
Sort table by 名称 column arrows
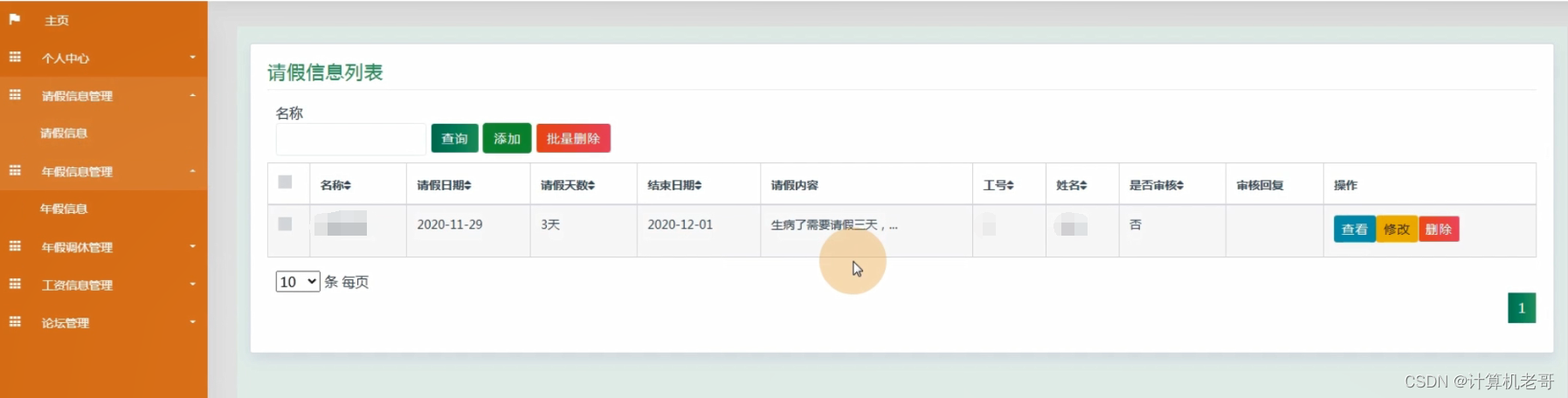[x=348, y=185]
